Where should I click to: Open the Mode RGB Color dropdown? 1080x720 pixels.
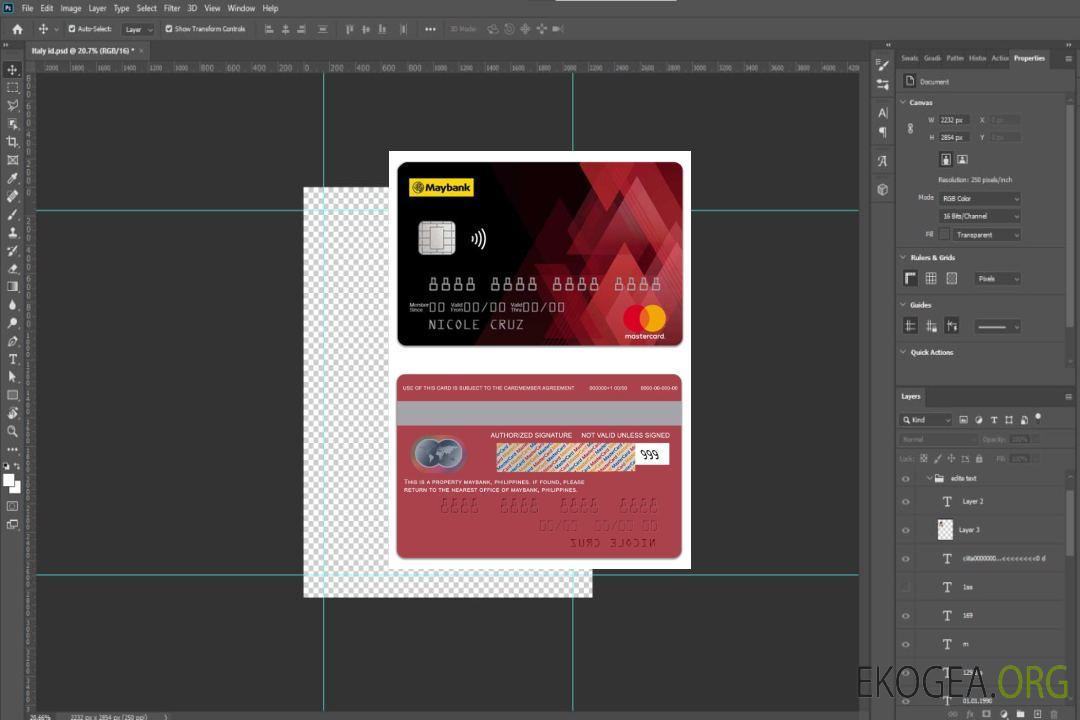tap(979, 198)
